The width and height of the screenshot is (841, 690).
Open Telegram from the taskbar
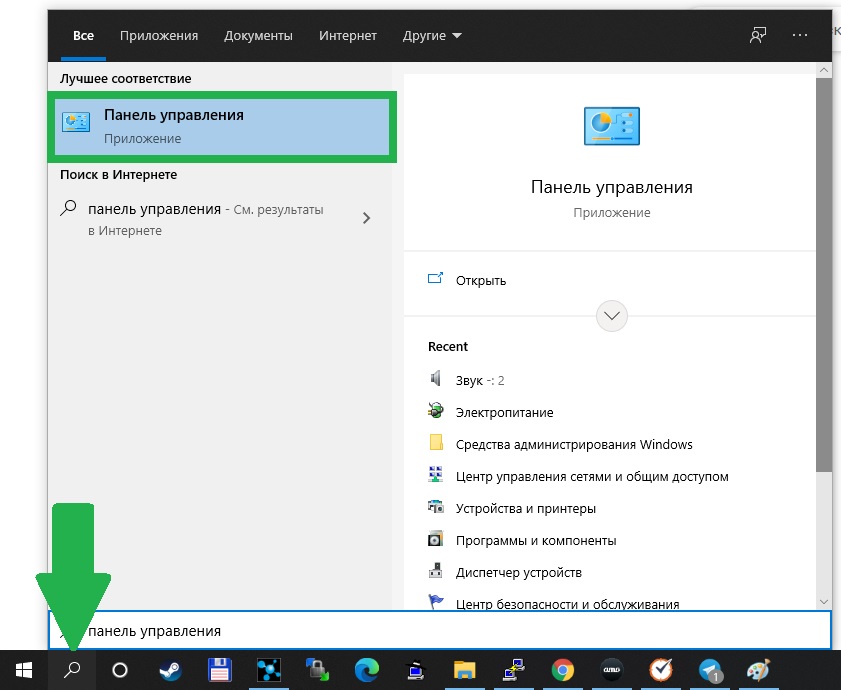(710, 670)
